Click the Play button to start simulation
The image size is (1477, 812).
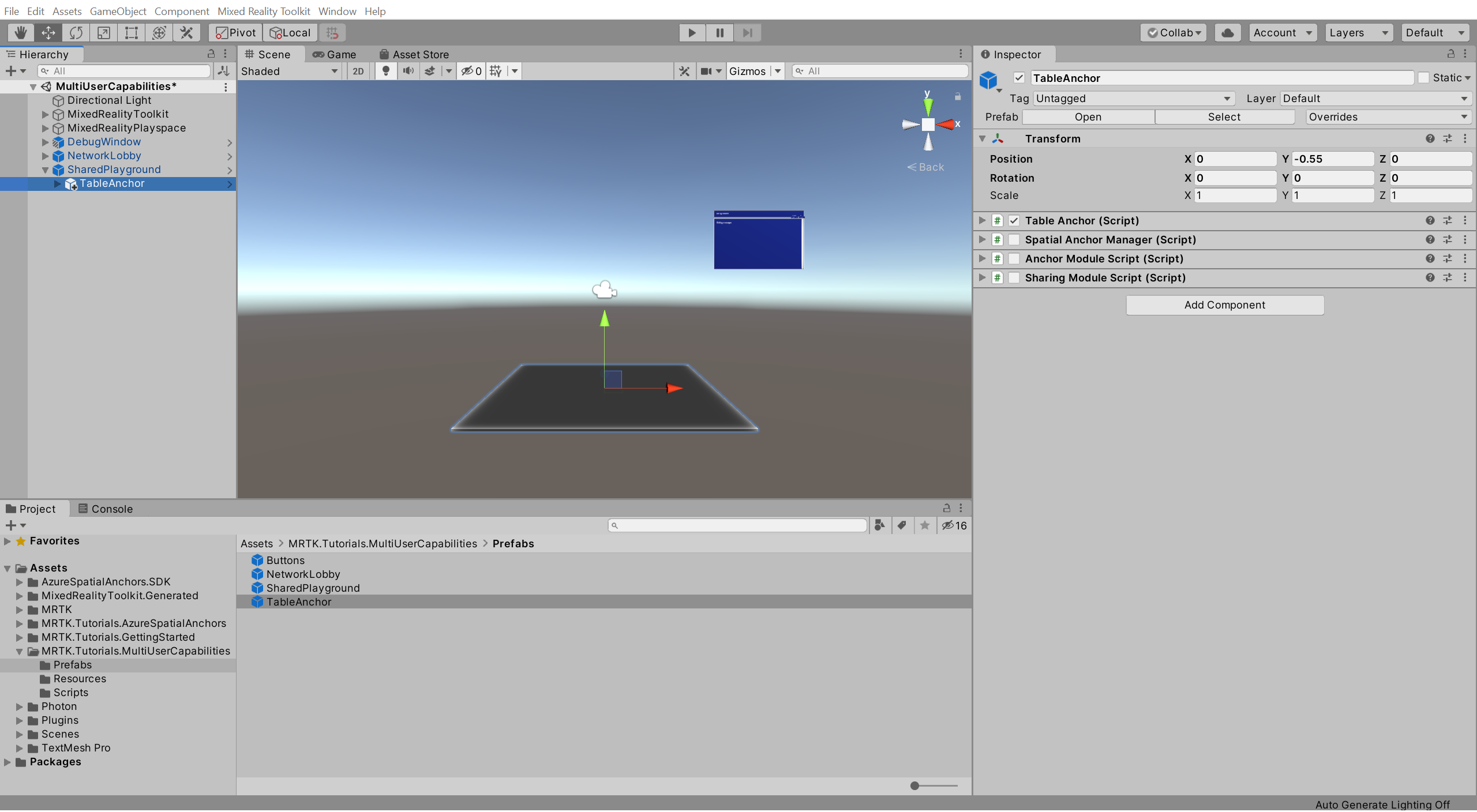pyautogui.click(x=692, y=32)
